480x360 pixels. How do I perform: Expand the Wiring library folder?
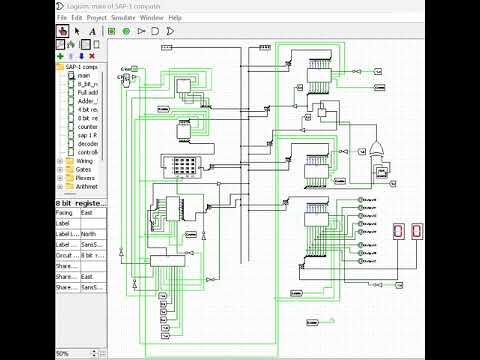[x=60, y=161]
